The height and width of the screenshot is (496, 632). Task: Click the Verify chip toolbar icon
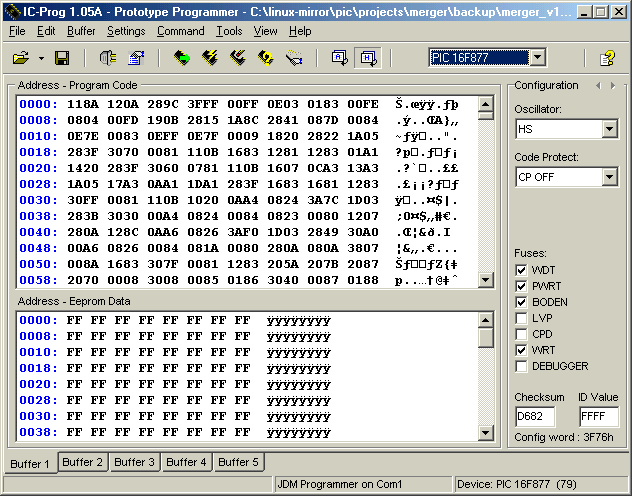click(266, 59)
